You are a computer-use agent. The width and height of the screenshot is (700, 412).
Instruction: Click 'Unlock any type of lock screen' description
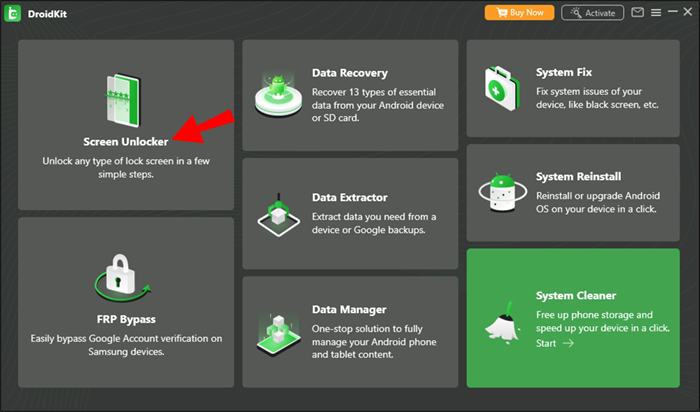pyautogui.click(x=126, y=167)
